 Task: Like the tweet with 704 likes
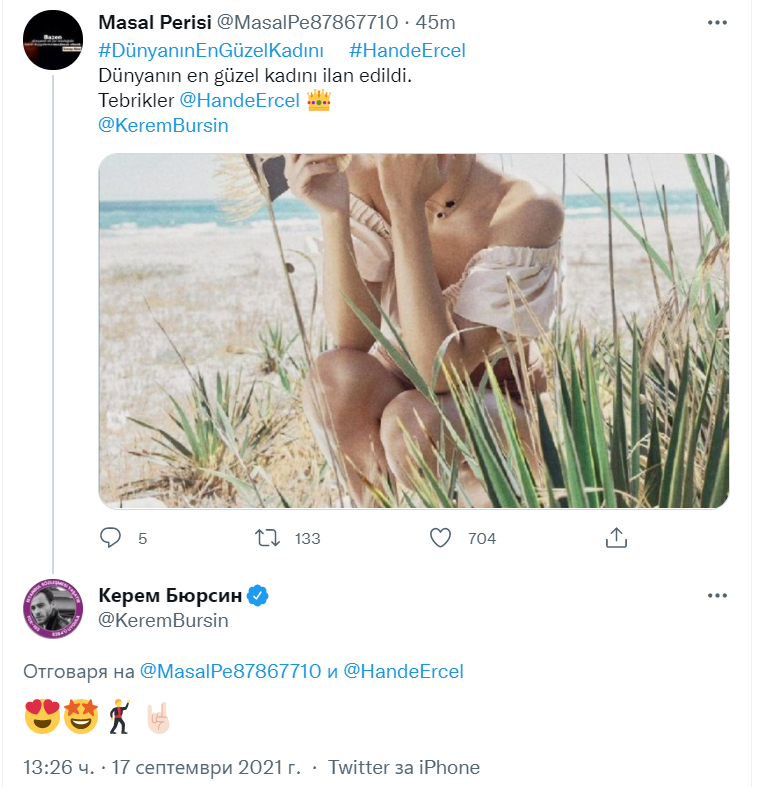coord(441,538)
